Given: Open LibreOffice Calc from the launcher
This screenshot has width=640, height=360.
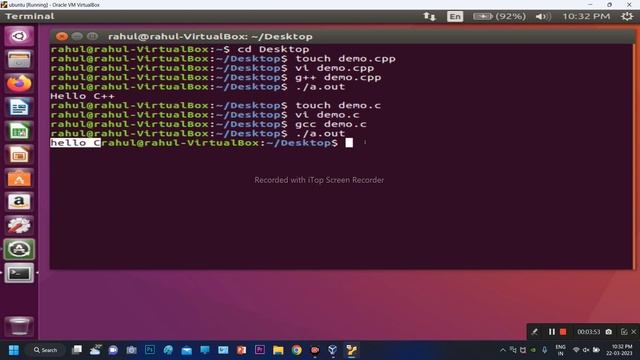Looking at the screenshot, I should pos(19,131).
